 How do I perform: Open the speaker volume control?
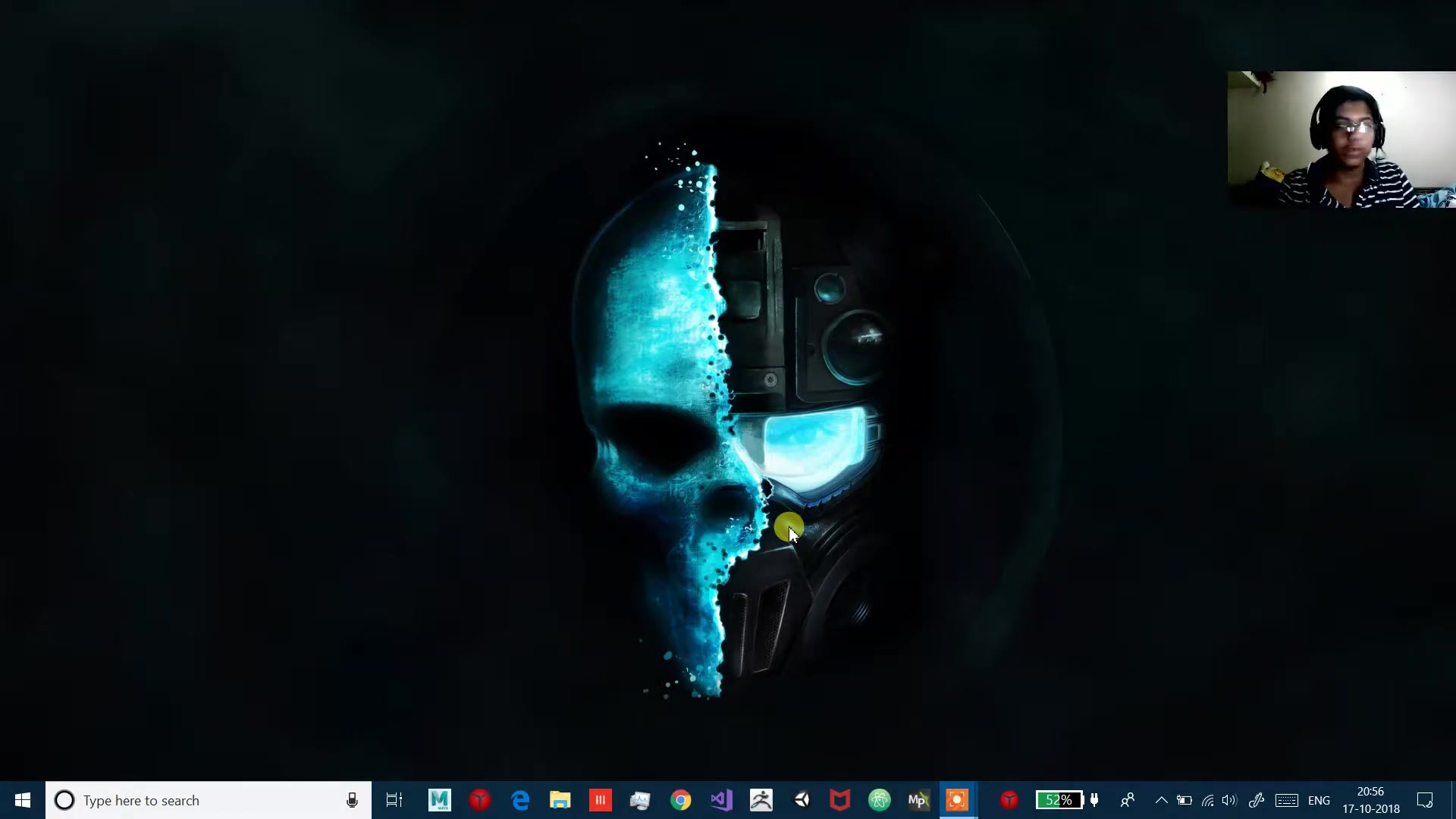click(1229, 800)
